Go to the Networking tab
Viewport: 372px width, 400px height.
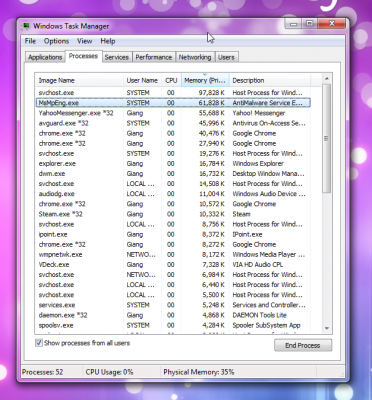pyautogui.click(x=195, y=57)
